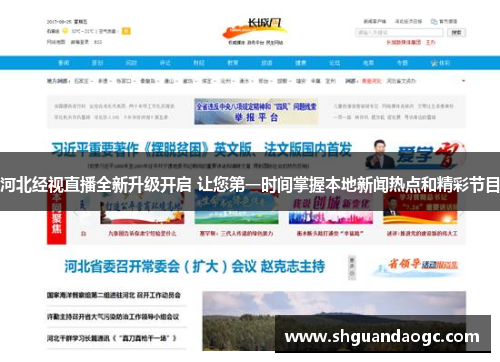Open the 塞罕坝：三代人传递的绿色接力 caption
Viewport: 500px width, 362px height.
[236, 234]
